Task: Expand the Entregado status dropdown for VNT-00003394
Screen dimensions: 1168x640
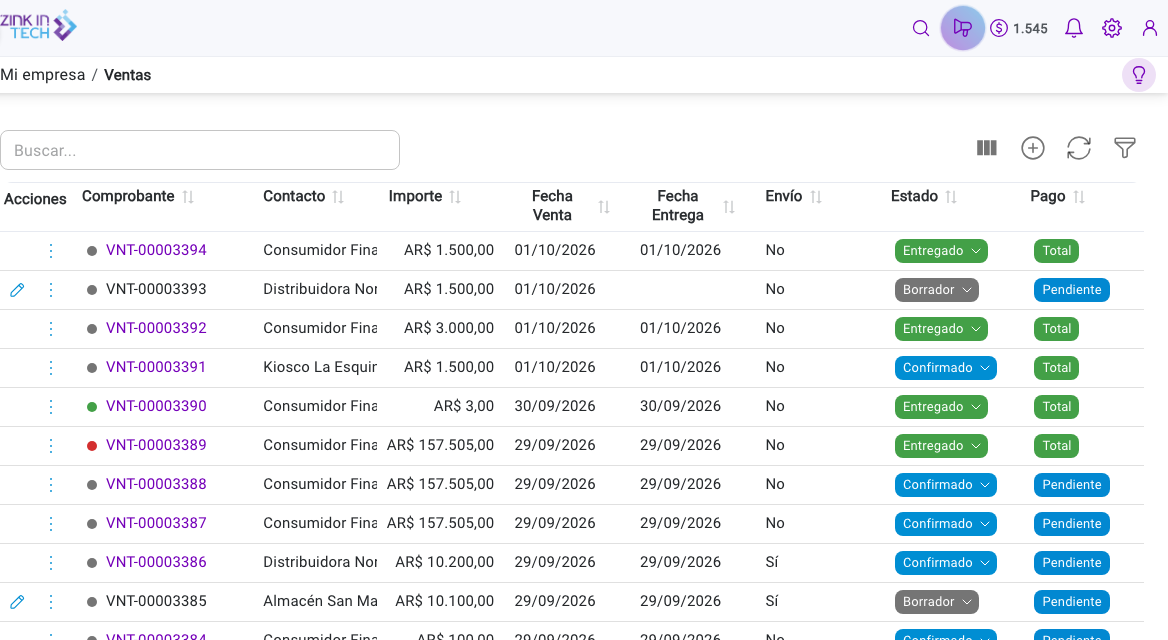Action: pyautogui.click(x=941, y=251)
